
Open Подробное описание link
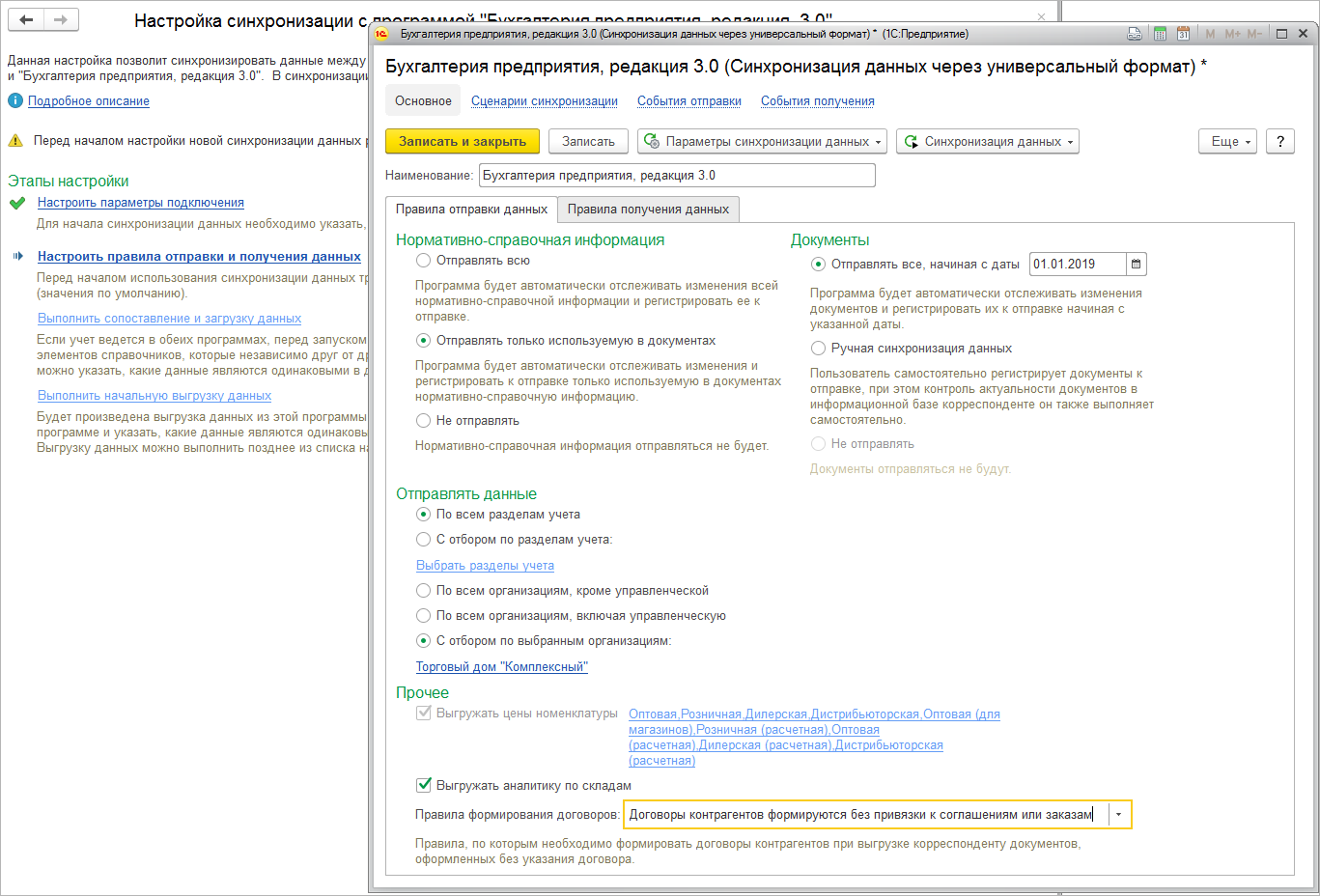(89, 101)
